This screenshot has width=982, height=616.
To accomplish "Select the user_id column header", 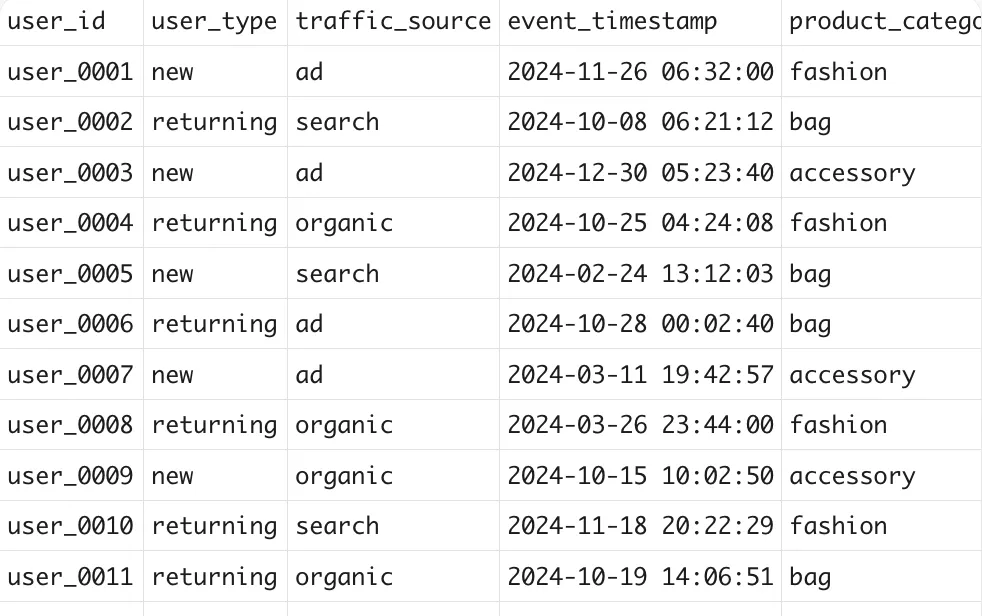I will (71, 22).
